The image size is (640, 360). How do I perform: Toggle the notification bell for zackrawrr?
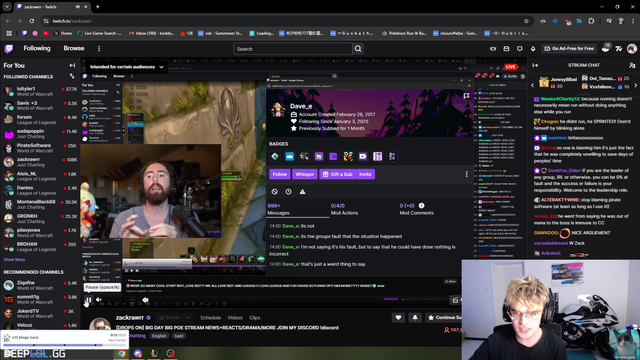415,318
